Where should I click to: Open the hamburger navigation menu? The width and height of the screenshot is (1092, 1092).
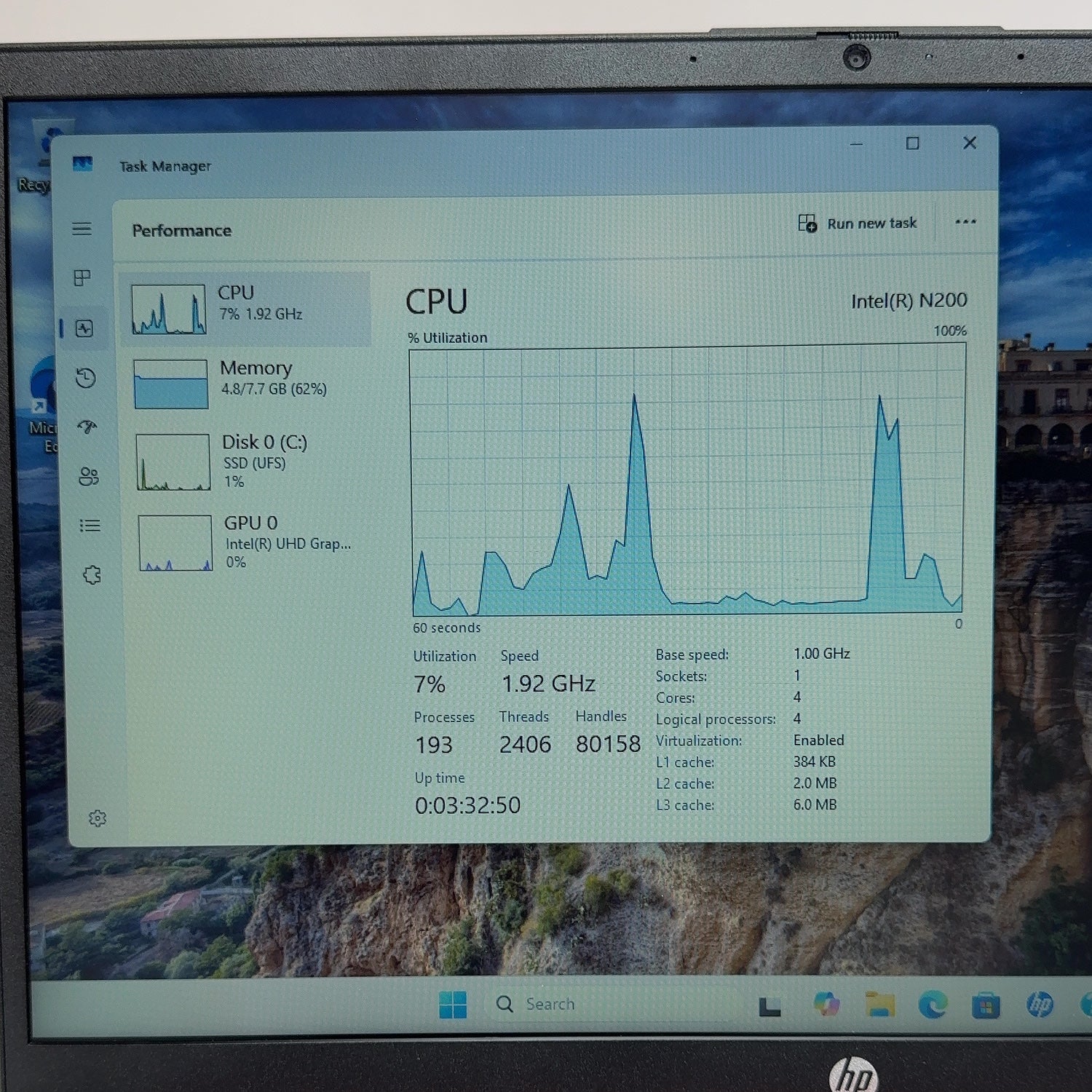(x=82, y=229)
